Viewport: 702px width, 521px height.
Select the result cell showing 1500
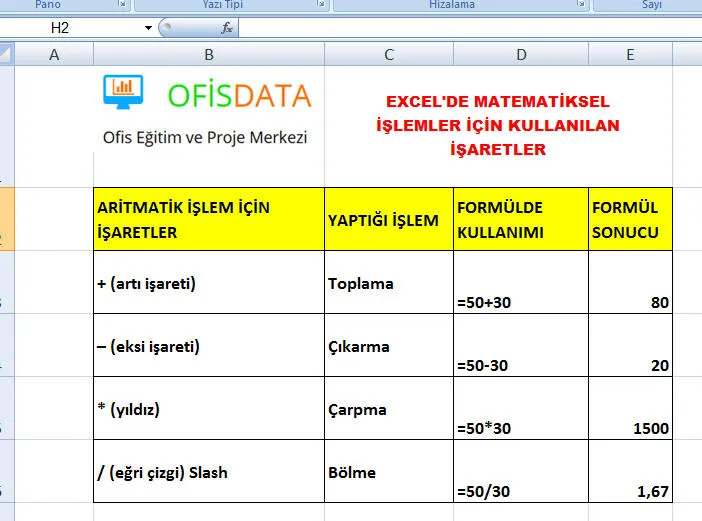[x=630, y=410]
